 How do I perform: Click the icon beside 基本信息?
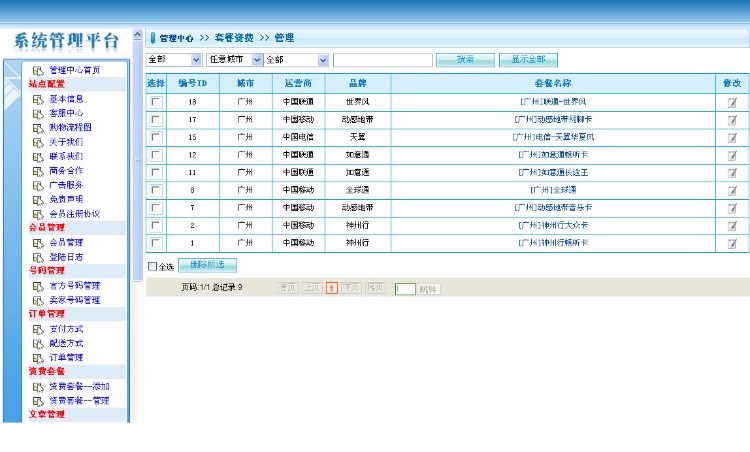coord(38,99)
